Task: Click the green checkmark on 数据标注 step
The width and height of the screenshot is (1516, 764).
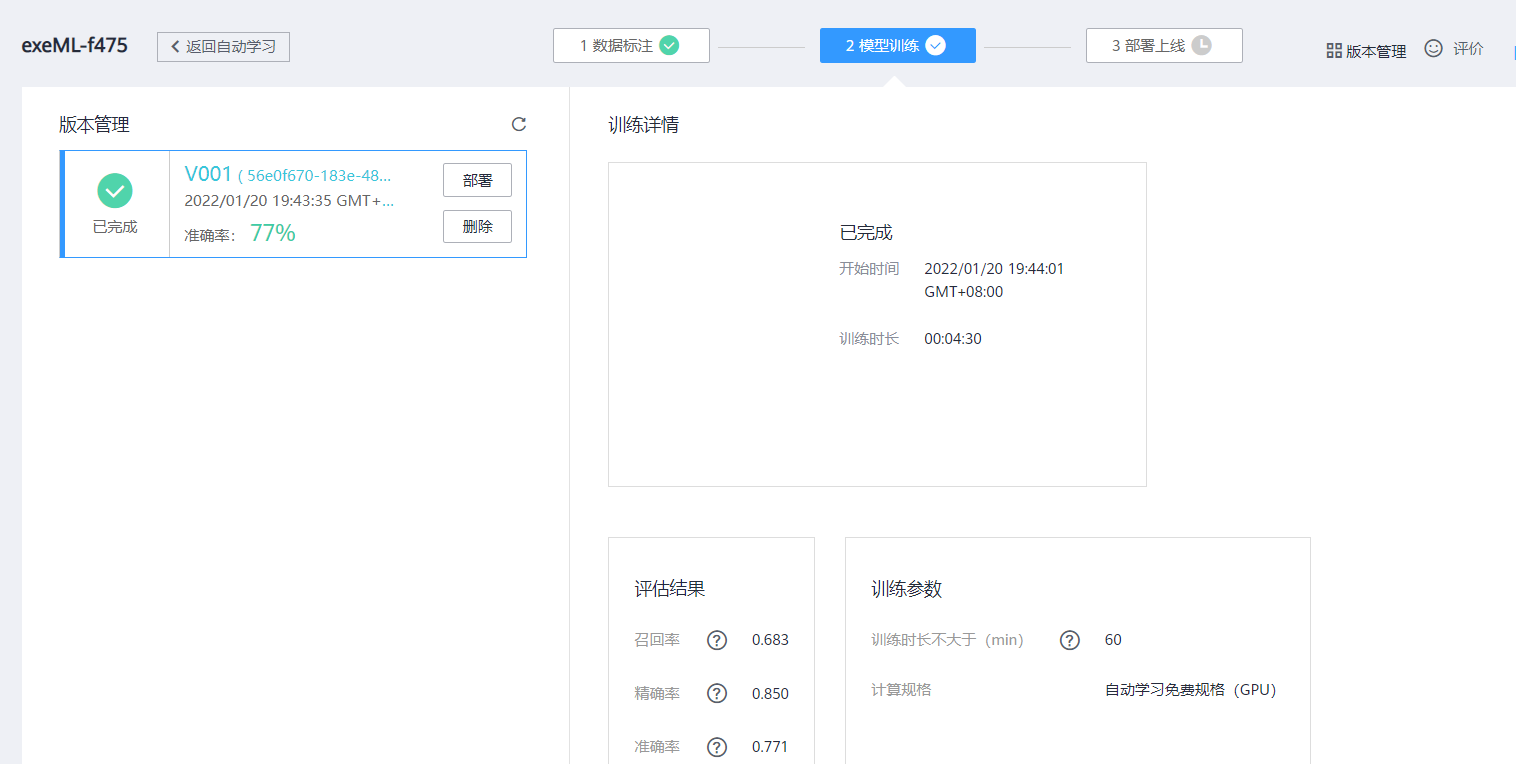Action: click(671, 44)
